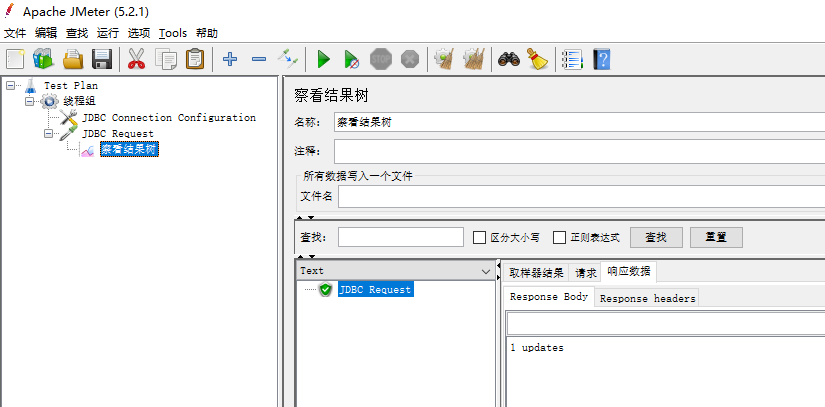Click the Save floppy disk icon
Image resolution: width=825 pixels, height=407 pixels.
(102, 59)
